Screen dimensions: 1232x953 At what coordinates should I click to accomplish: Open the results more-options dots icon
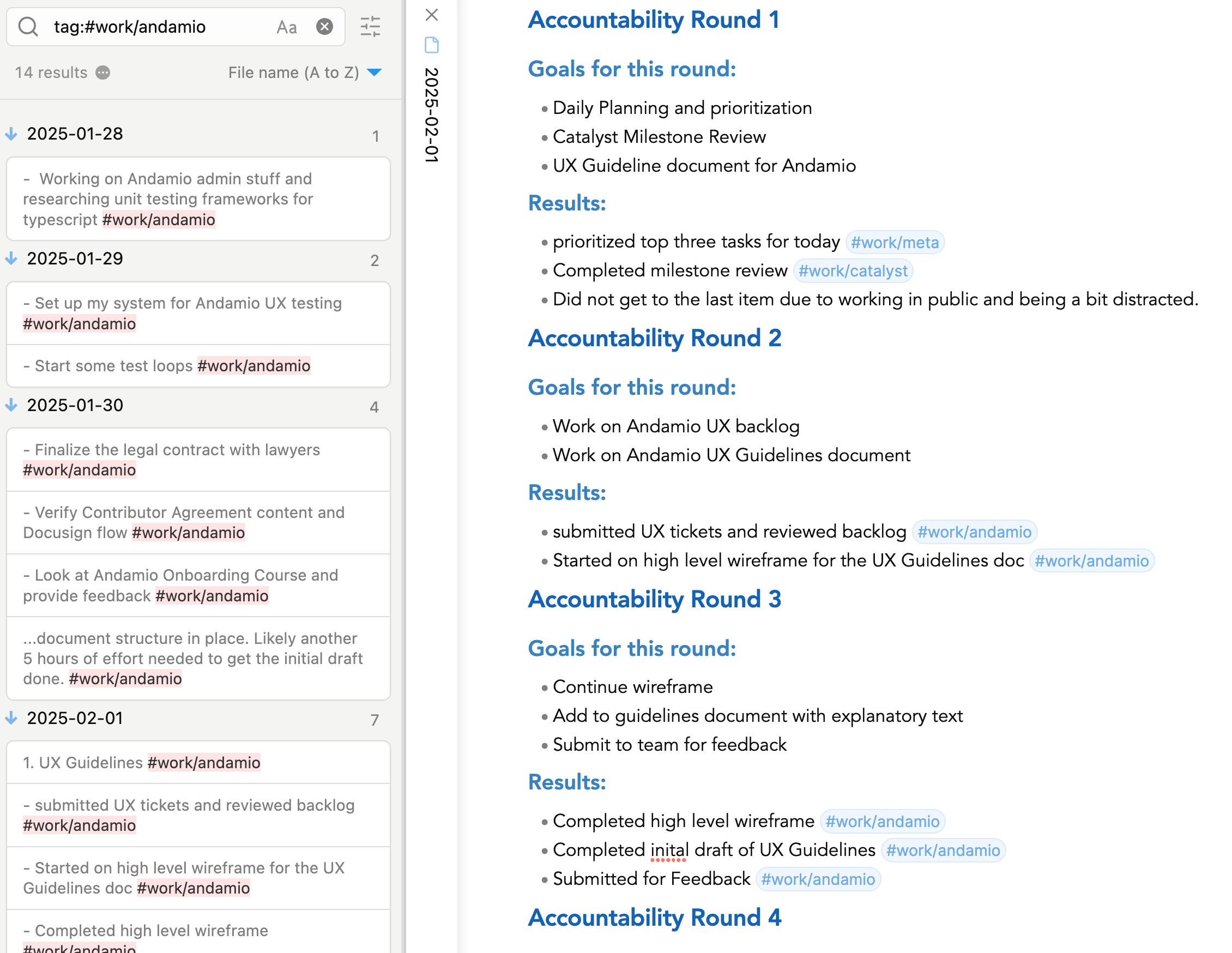[x=102, y=73]
